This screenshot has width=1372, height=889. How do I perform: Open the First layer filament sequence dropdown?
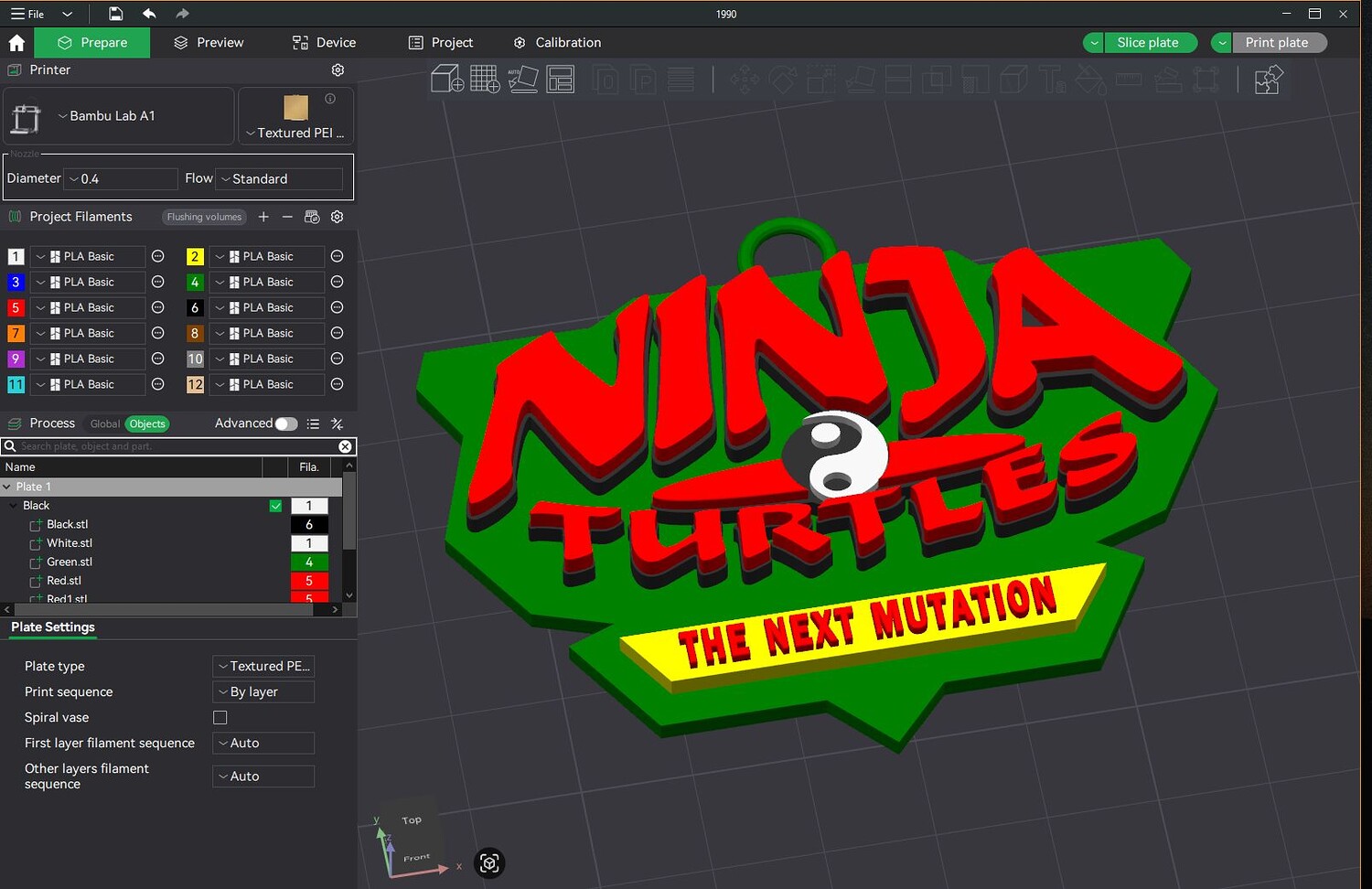263,744
